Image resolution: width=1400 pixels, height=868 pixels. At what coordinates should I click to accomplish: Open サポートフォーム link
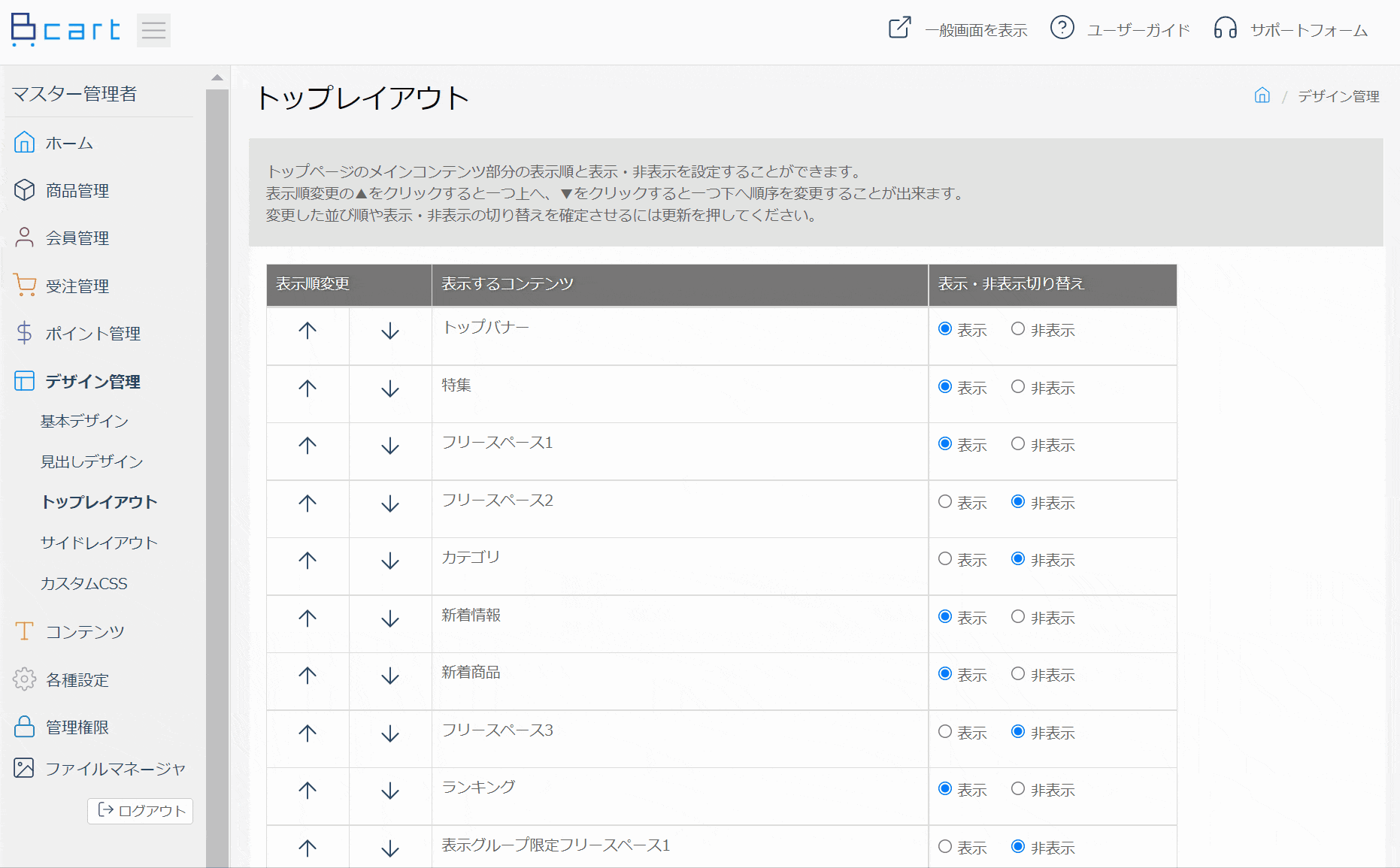[x=1309, y=30]
